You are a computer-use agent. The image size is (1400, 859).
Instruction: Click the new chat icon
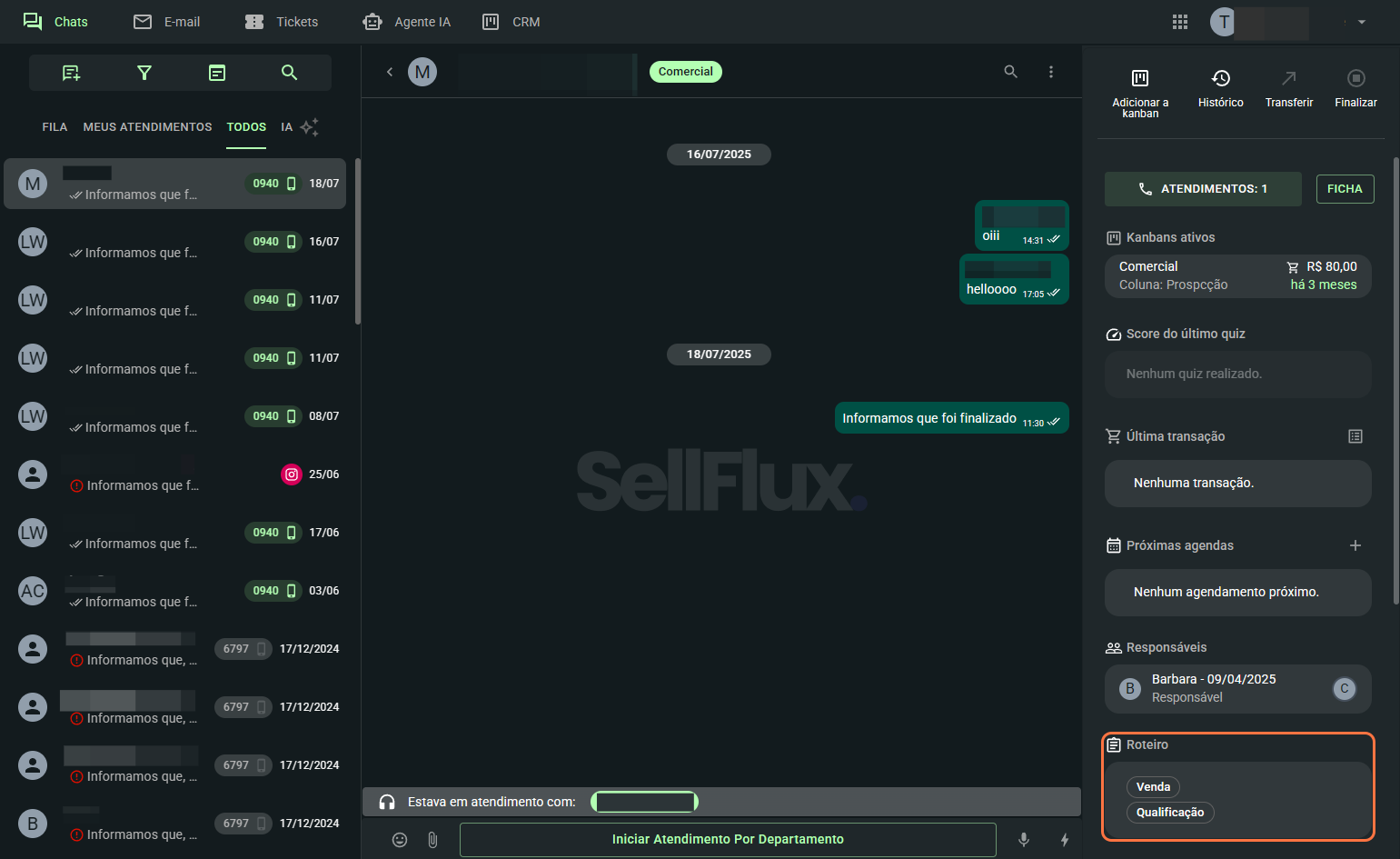[71, 73]
